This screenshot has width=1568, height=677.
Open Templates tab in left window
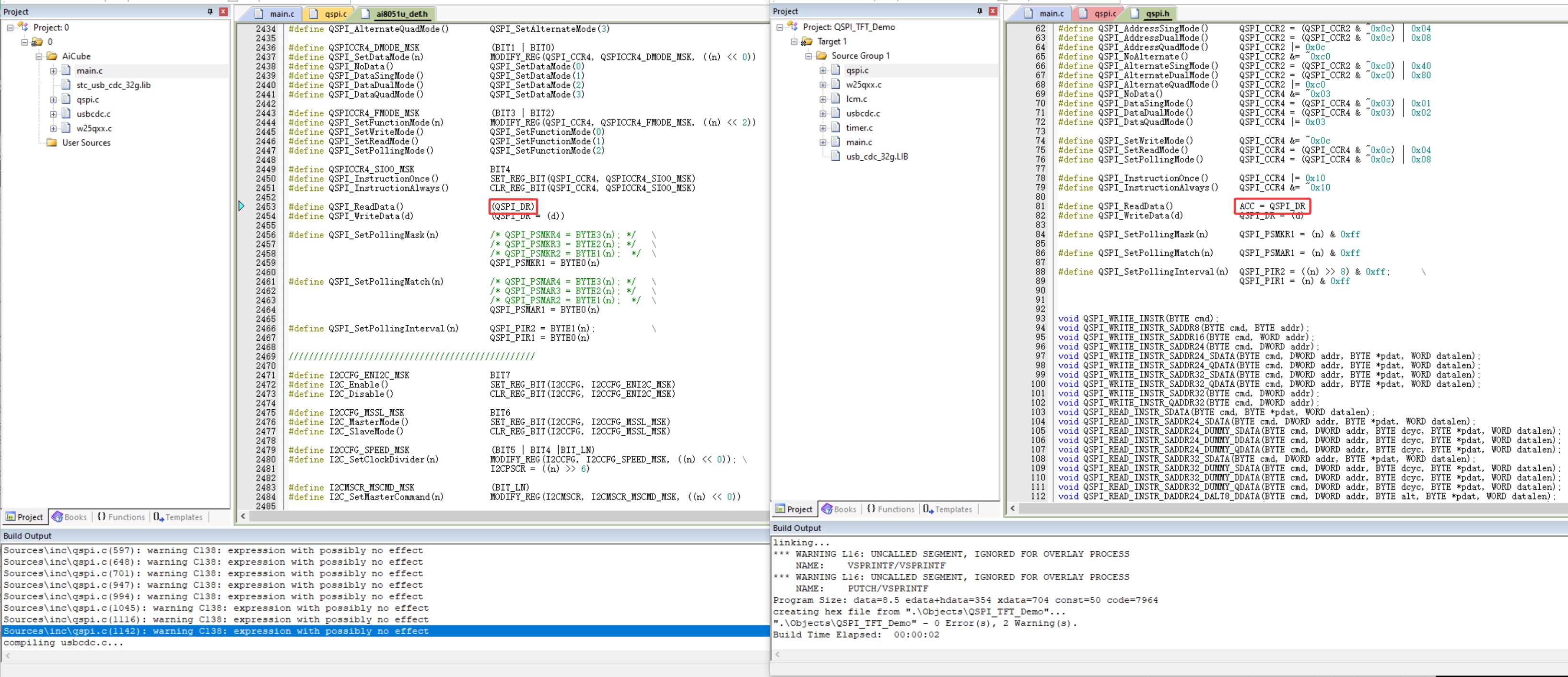(x=178, y=517)
